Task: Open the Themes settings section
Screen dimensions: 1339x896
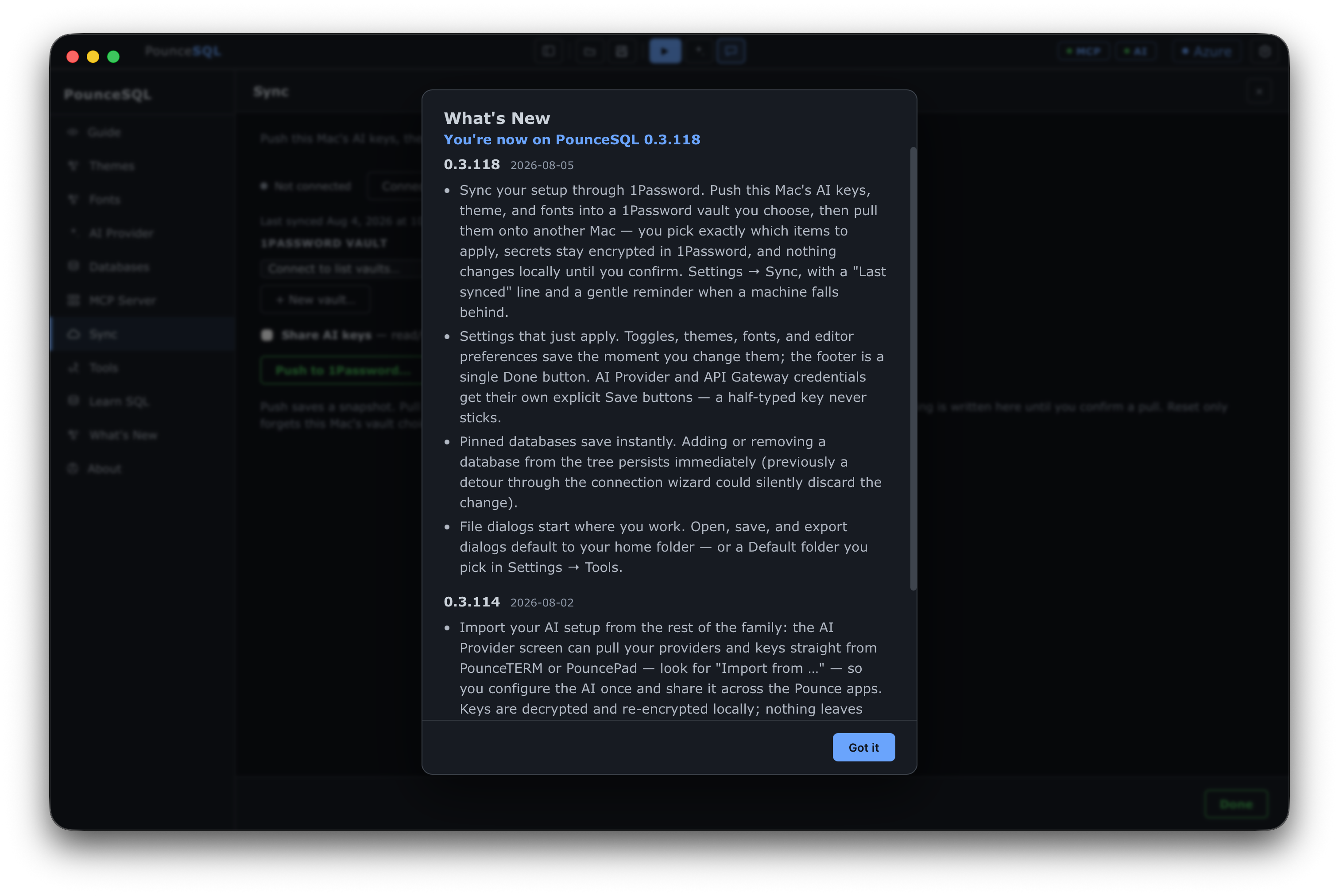Action: coord(143,166)
